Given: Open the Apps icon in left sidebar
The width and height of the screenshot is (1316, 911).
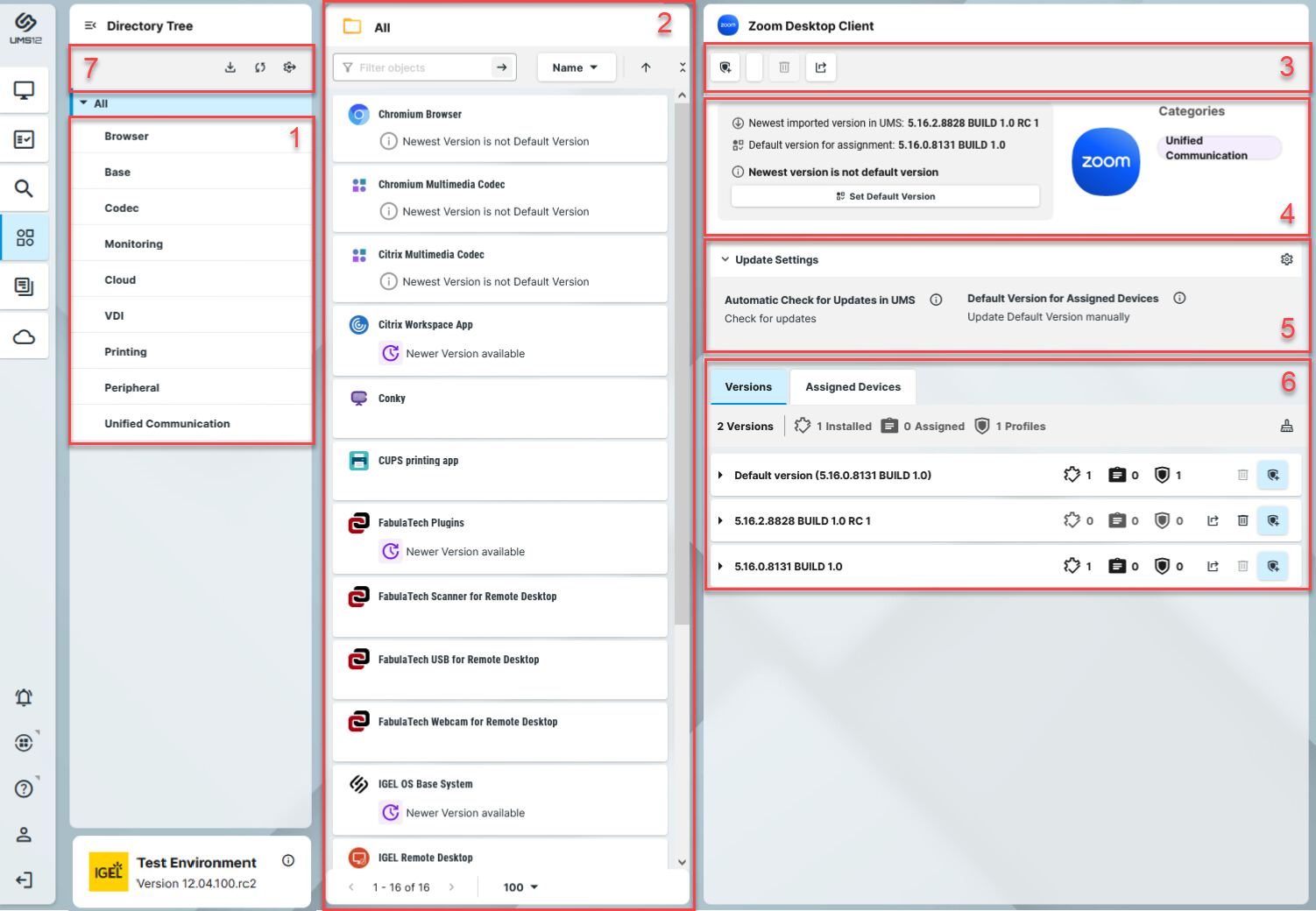Looking at the screenshot, I should pyautogui.click(x=25, y=238).
